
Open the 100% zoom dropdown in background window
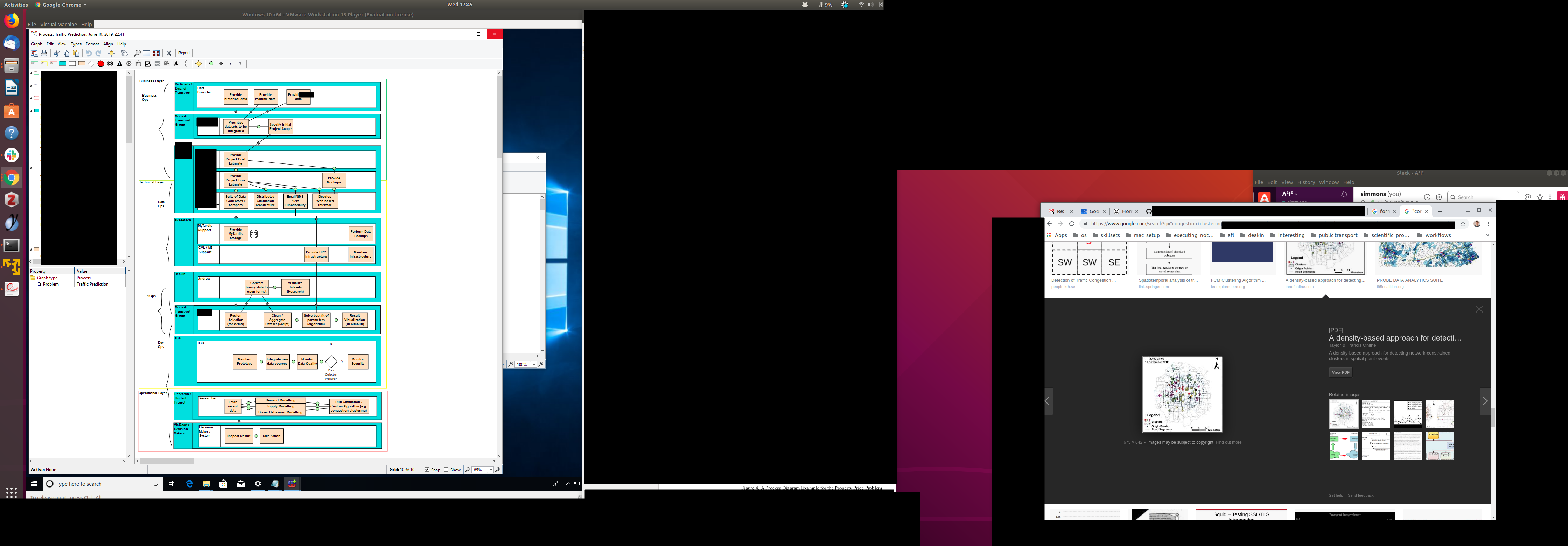pos(533,364)
